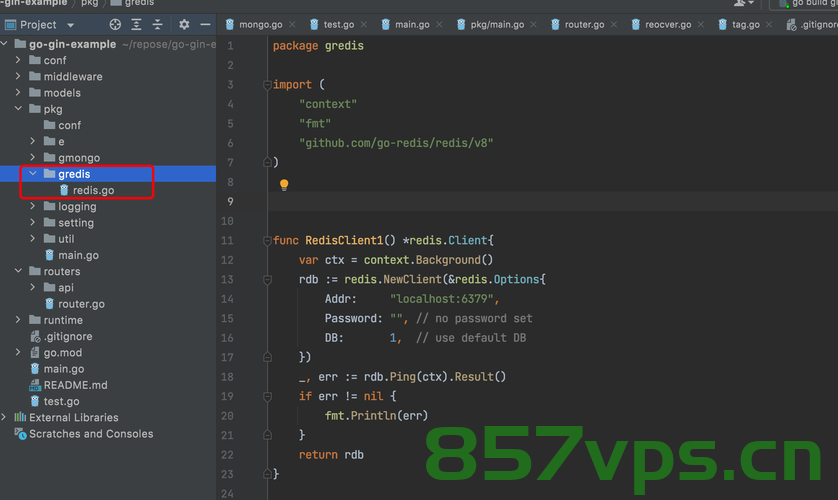Click gredis in the breadcrumb bar
Screen dimensions: 838x500
point(139,3)
